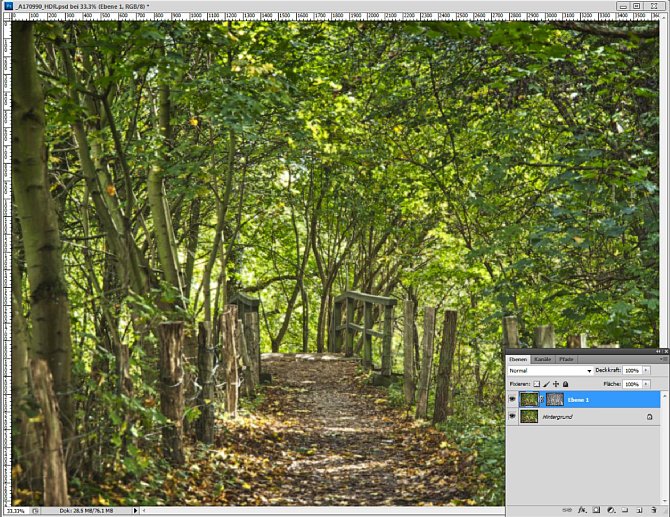Minimize the document window
The width and height of the screenshot is (670, 517).
623,6
